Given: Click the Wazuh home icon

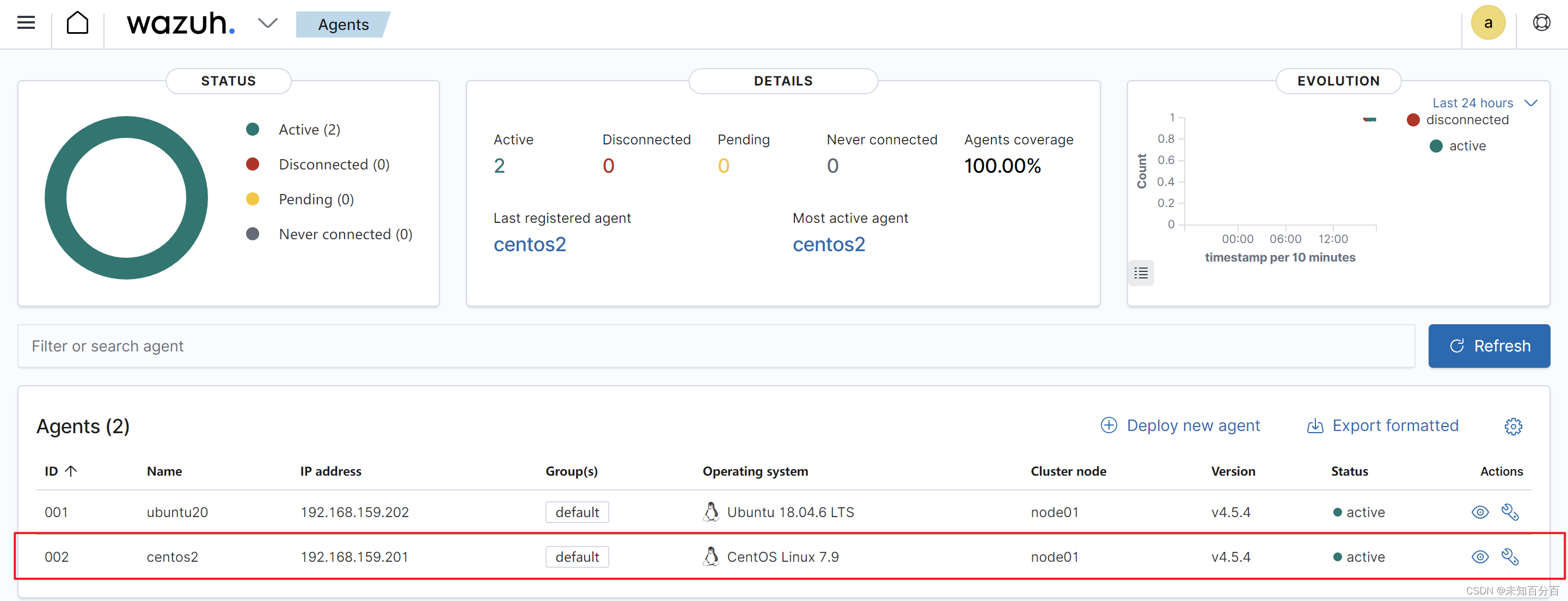Looking at the screenshot, I should click(x=78, y=24).
